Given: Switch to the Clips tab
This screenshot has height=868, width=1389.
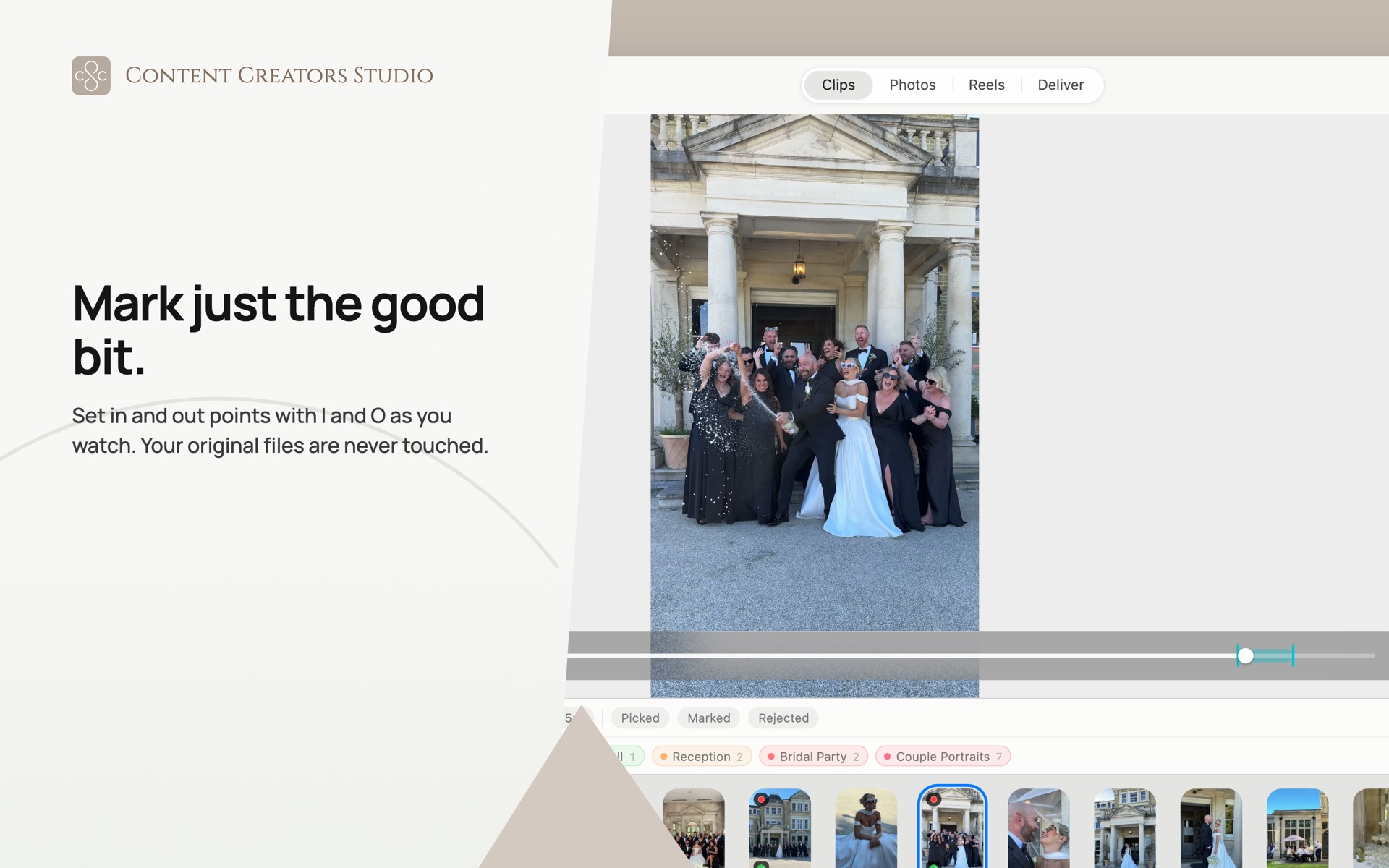Looking at the screenshot, I should coord(838,85).
